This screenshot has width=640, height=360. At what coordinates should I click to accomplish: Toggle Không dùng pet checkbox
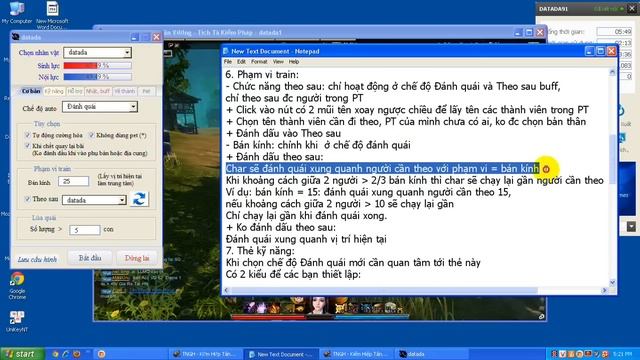click(x=92, y=135)
